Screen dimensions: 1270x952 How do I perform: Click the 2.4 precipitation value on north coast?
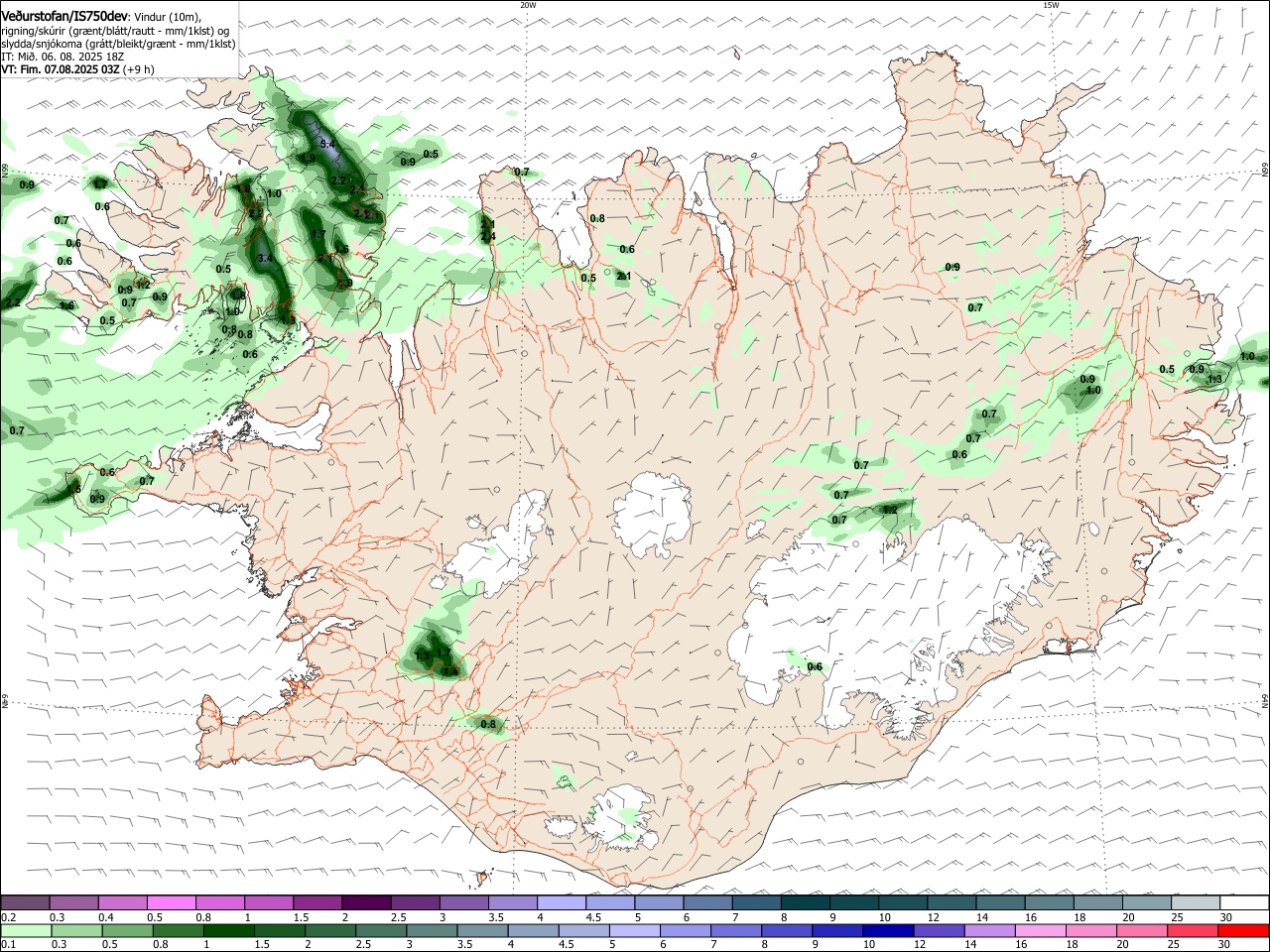coord(487,236)
